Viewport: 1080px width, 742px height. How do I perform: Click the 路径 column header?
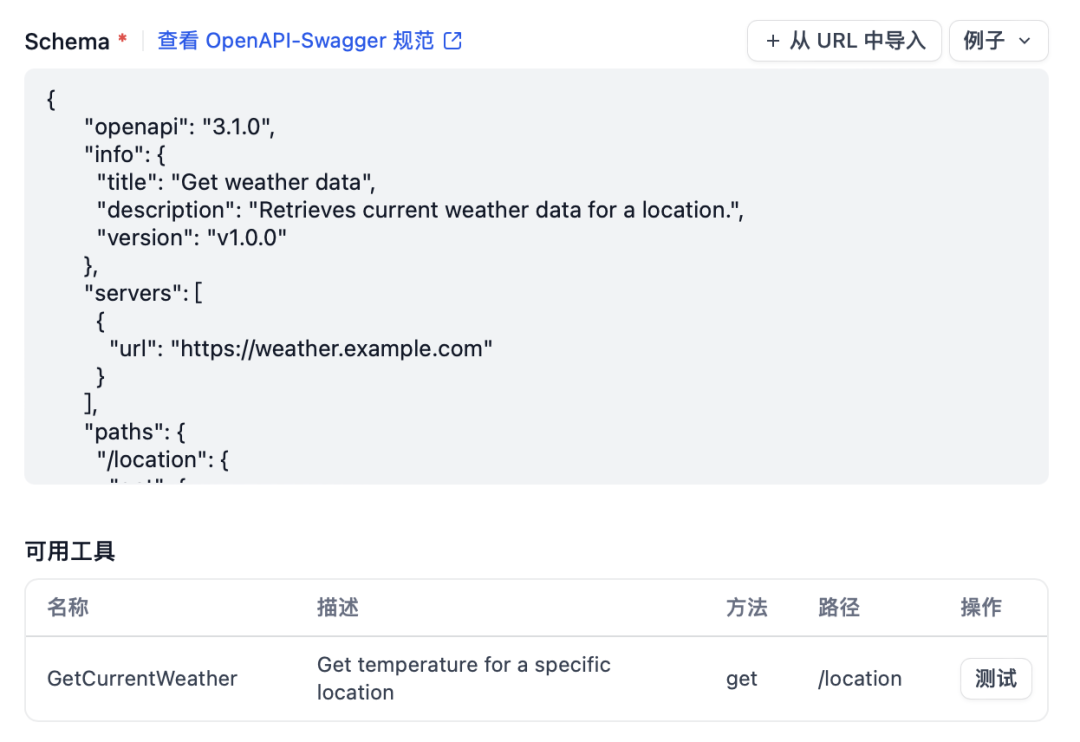click(839, 608)
